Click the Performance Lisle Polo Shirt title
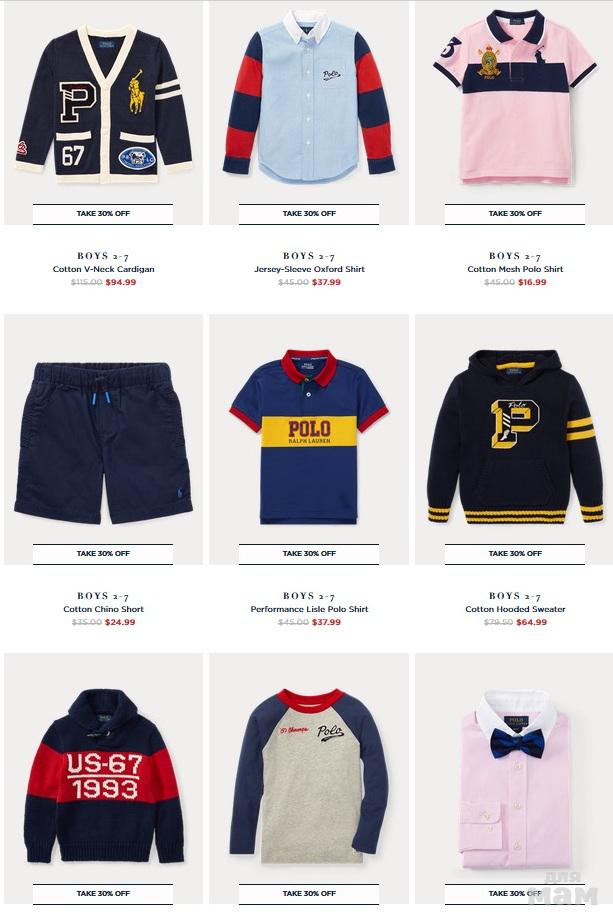The height and width of the screenshot is (920, 613). pos(309,609)
